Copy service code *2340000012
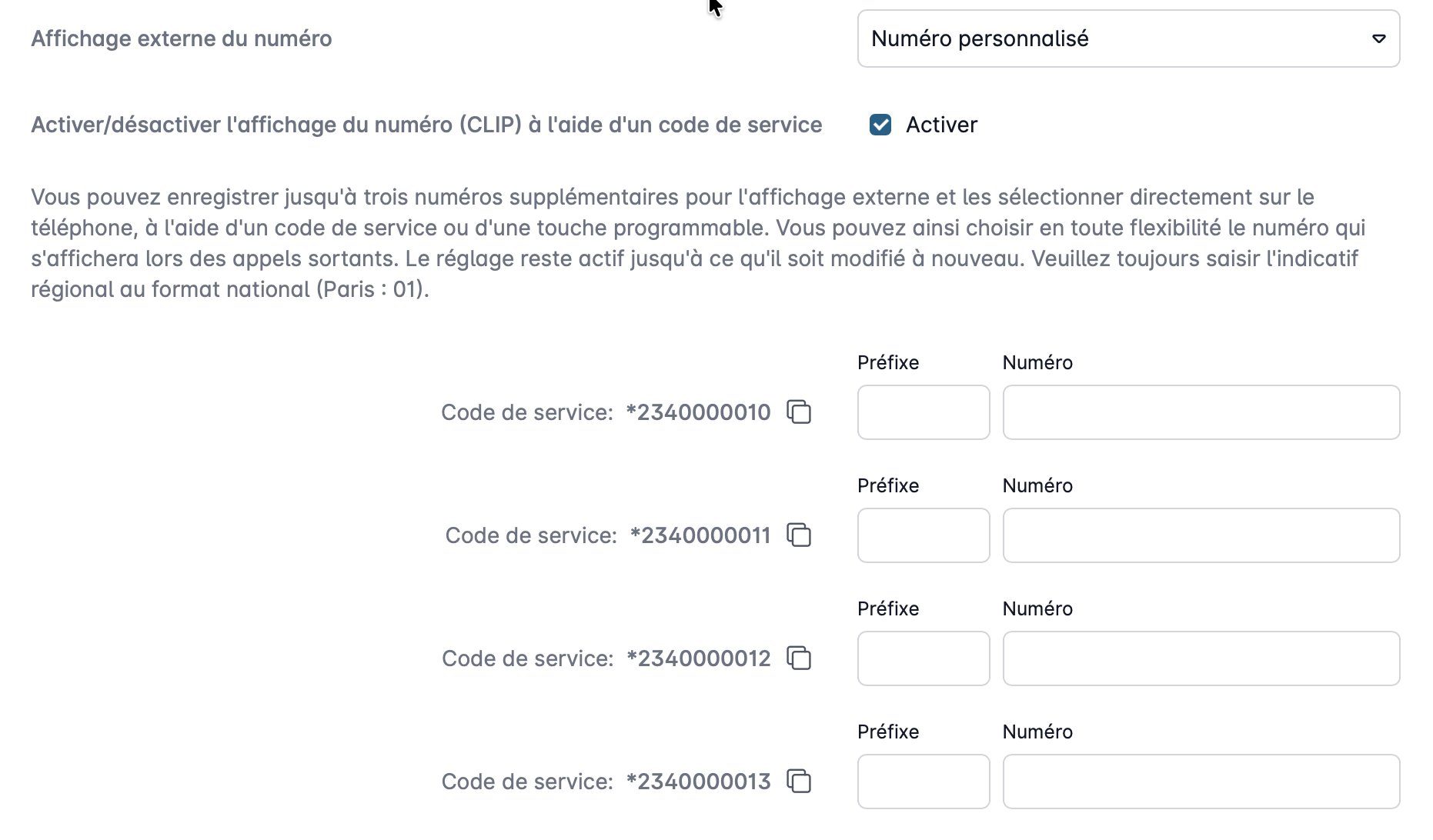Viewport: 1433px width, 840px height. (x=799, y=658)
